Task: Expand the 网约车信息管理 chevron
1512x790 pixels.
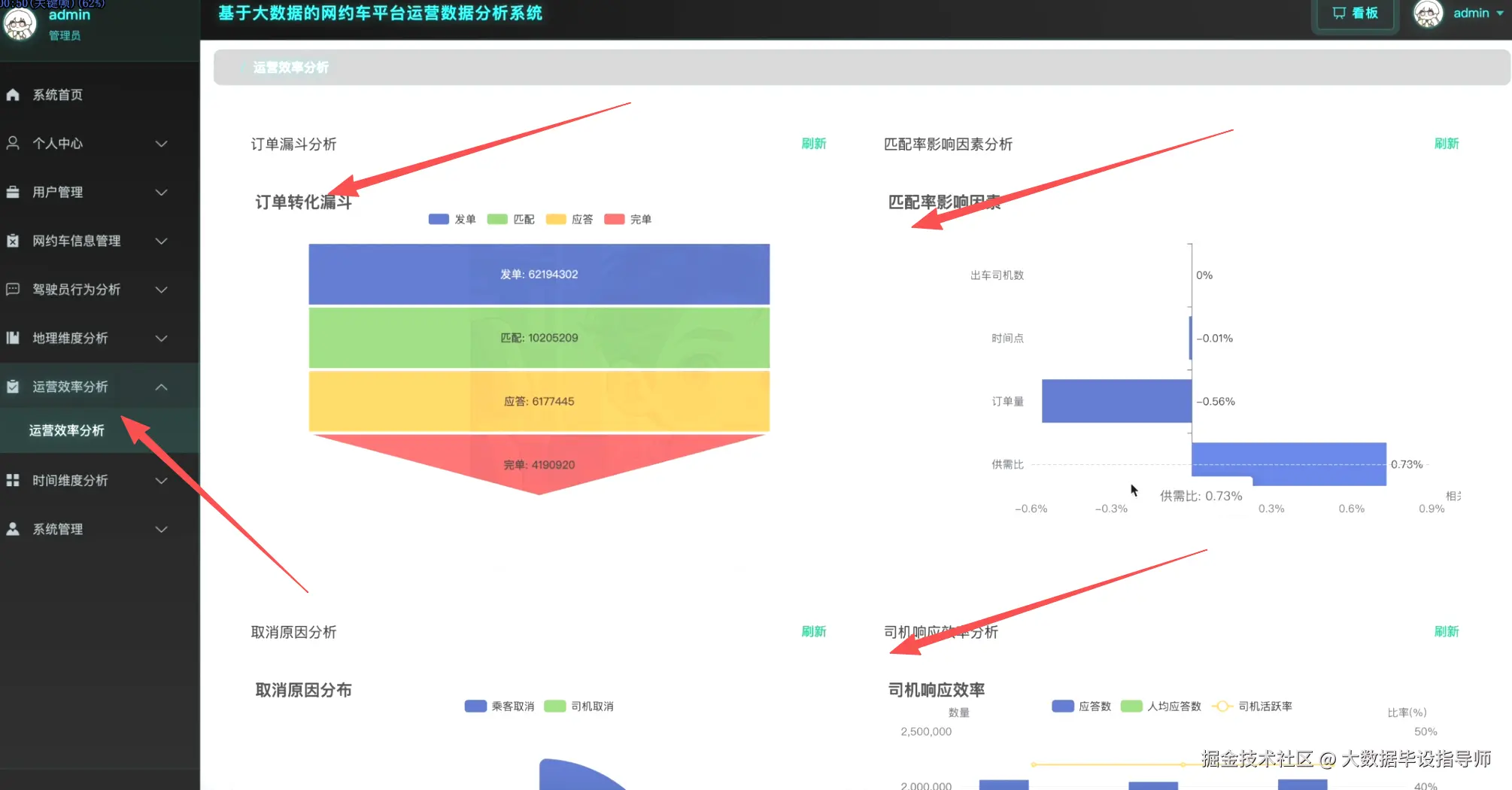Action: tap(161, 241)
